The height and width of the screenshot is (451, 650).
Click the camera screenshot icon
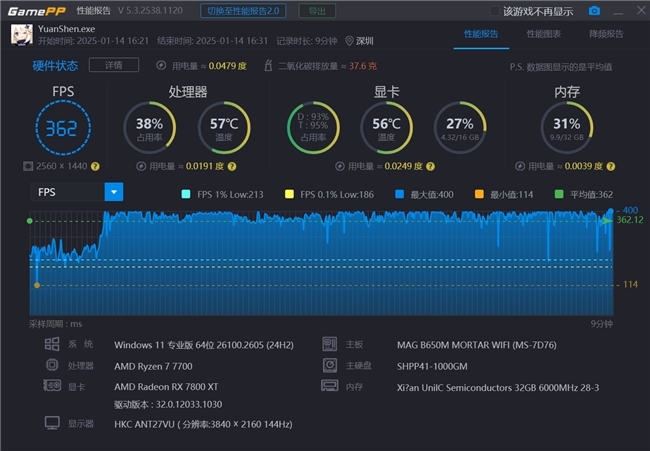click(594, 11)
